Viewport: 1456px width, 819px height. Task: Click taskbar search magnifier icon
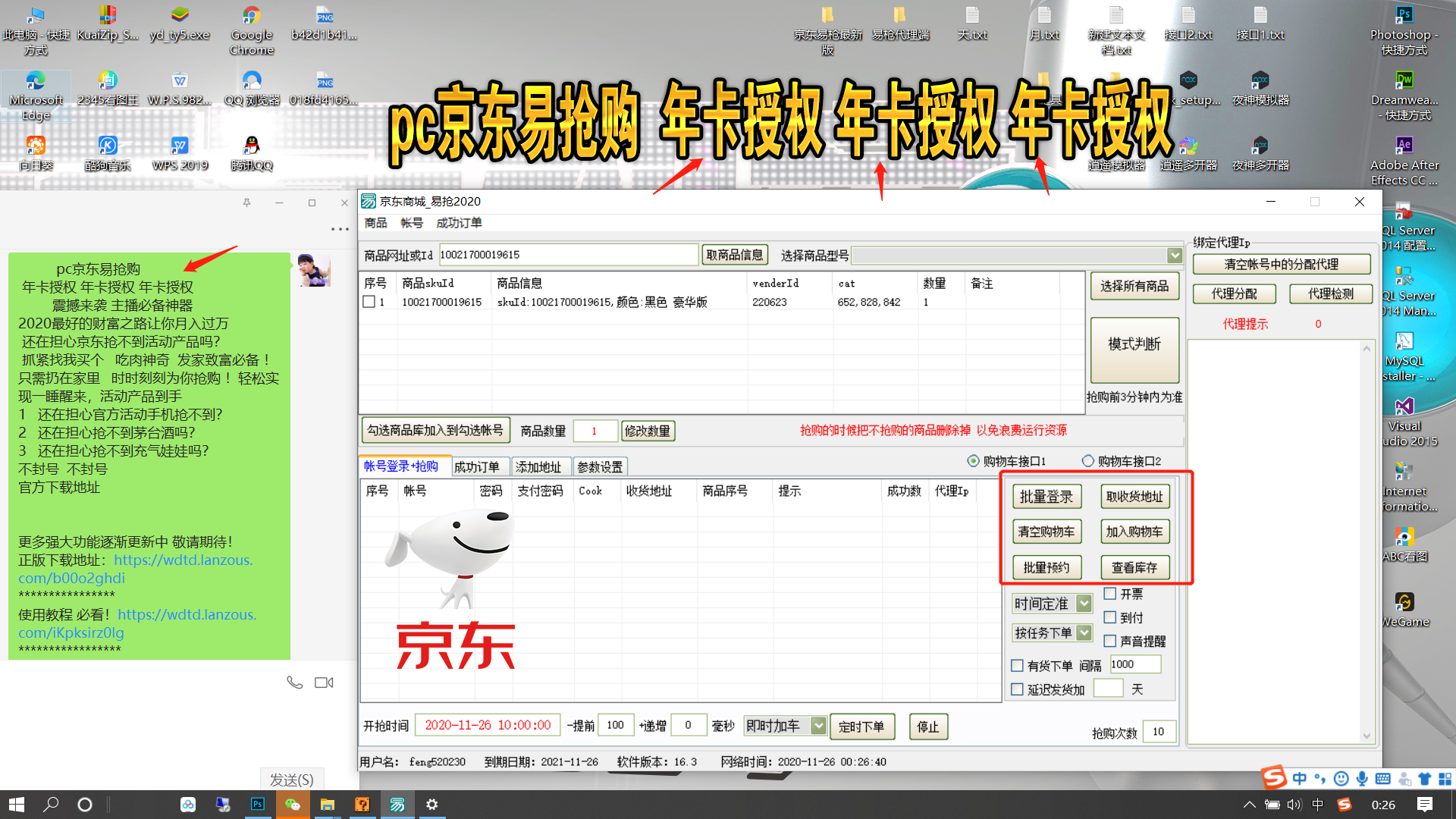coord(51,805)
